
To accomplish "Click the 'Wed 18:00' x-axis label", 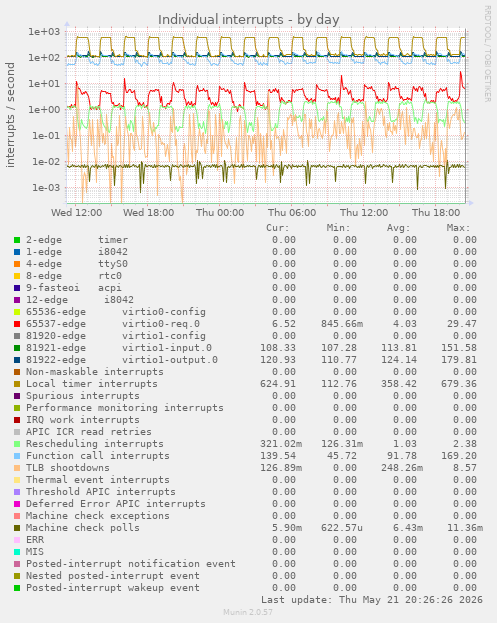I will (148, 213).
